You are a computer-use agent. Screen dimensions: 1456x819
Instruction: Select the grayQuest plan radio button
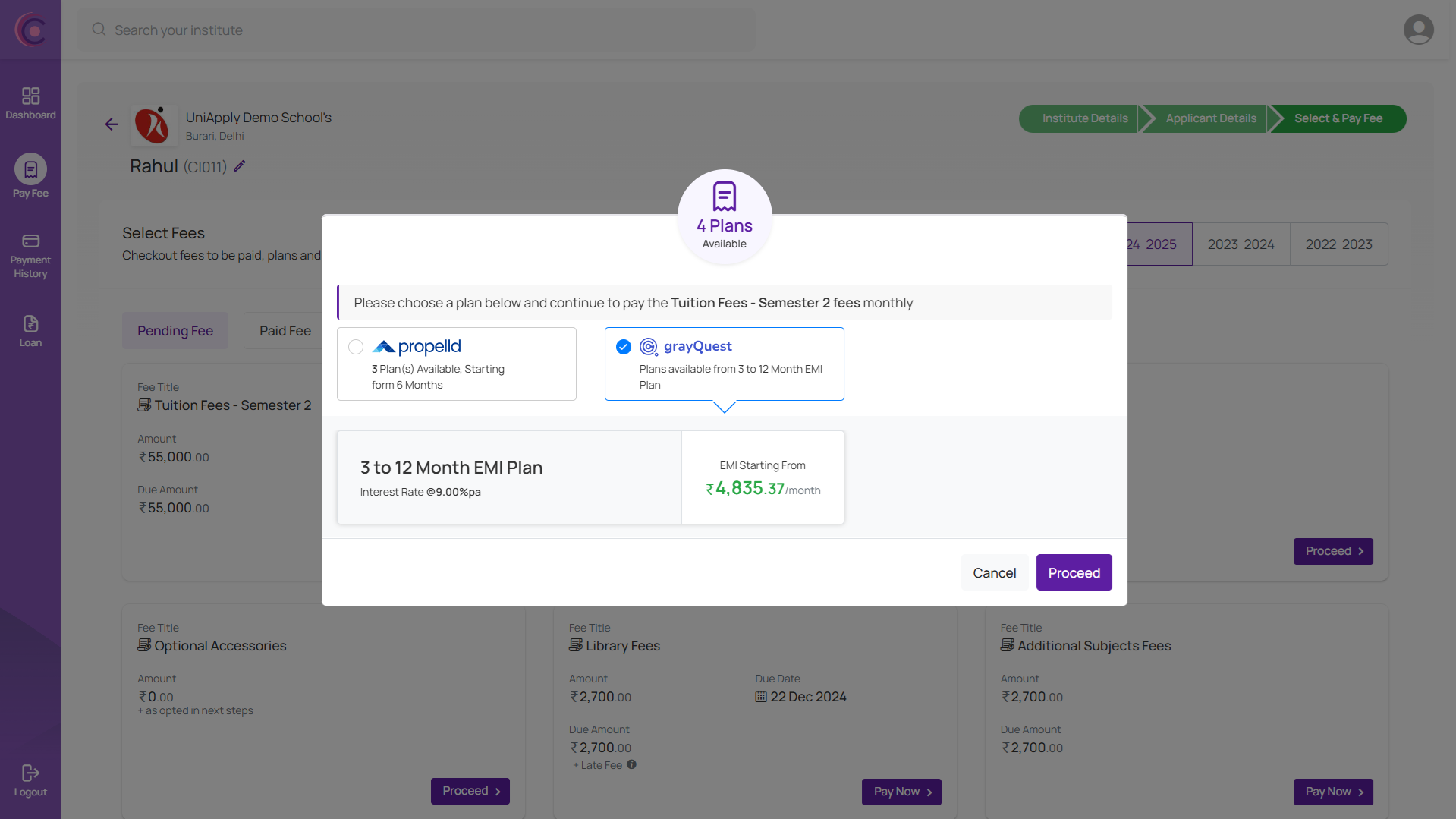tap(624, 347)
